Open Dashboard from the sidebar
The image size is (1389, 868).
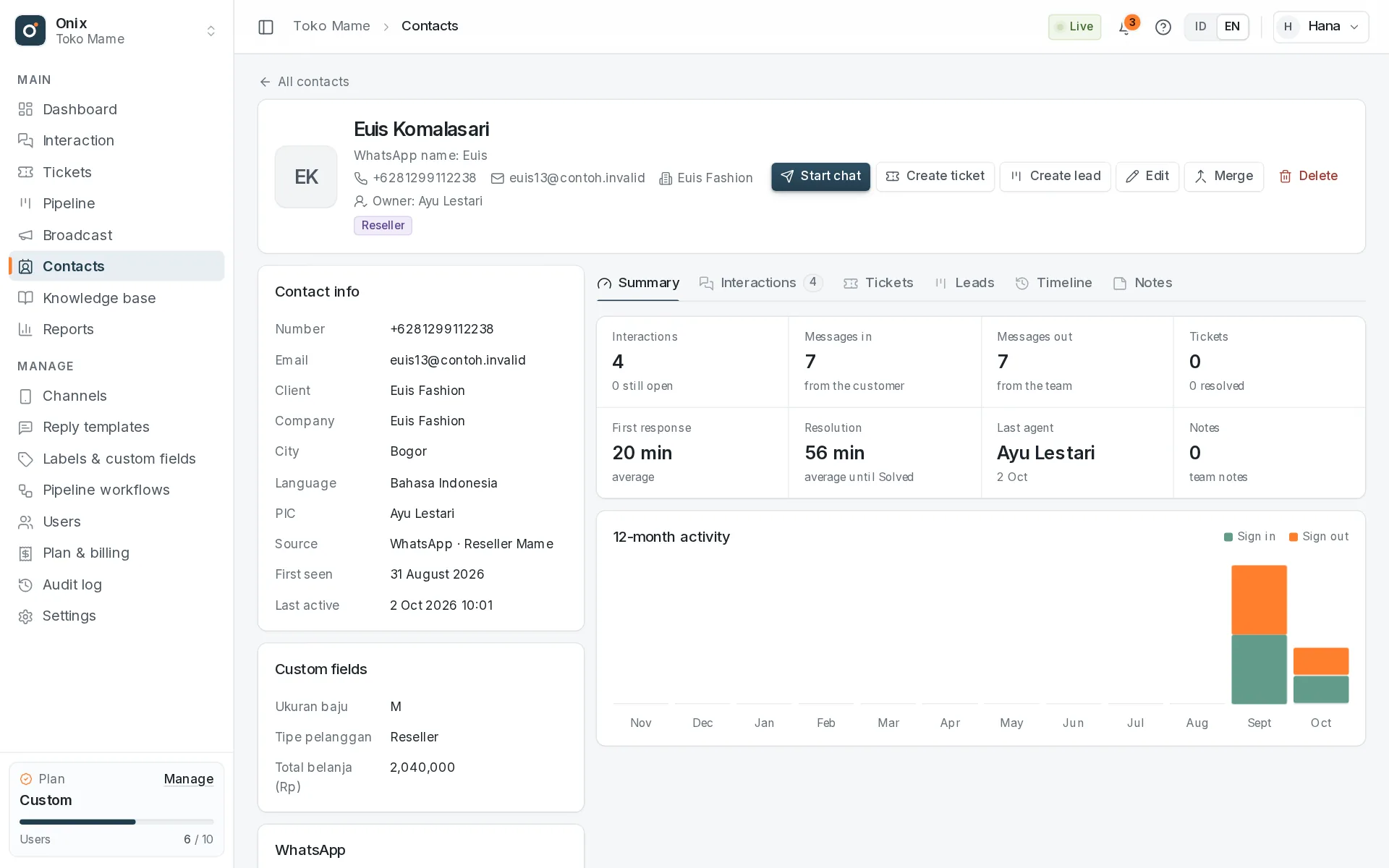point(116,109)
